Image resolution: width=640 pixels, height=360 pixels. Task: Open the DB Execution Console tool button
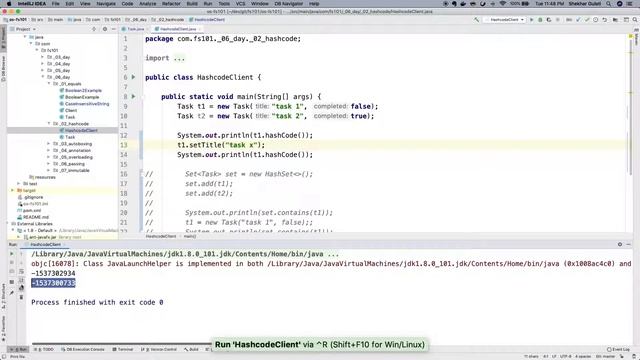tap(83, 349)
